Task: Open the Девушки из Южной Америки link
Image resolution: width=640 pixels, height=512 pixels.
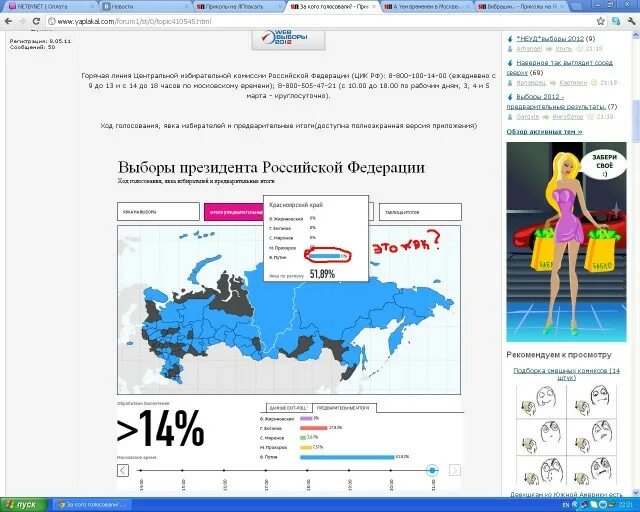Action: [x=566, y=494]
